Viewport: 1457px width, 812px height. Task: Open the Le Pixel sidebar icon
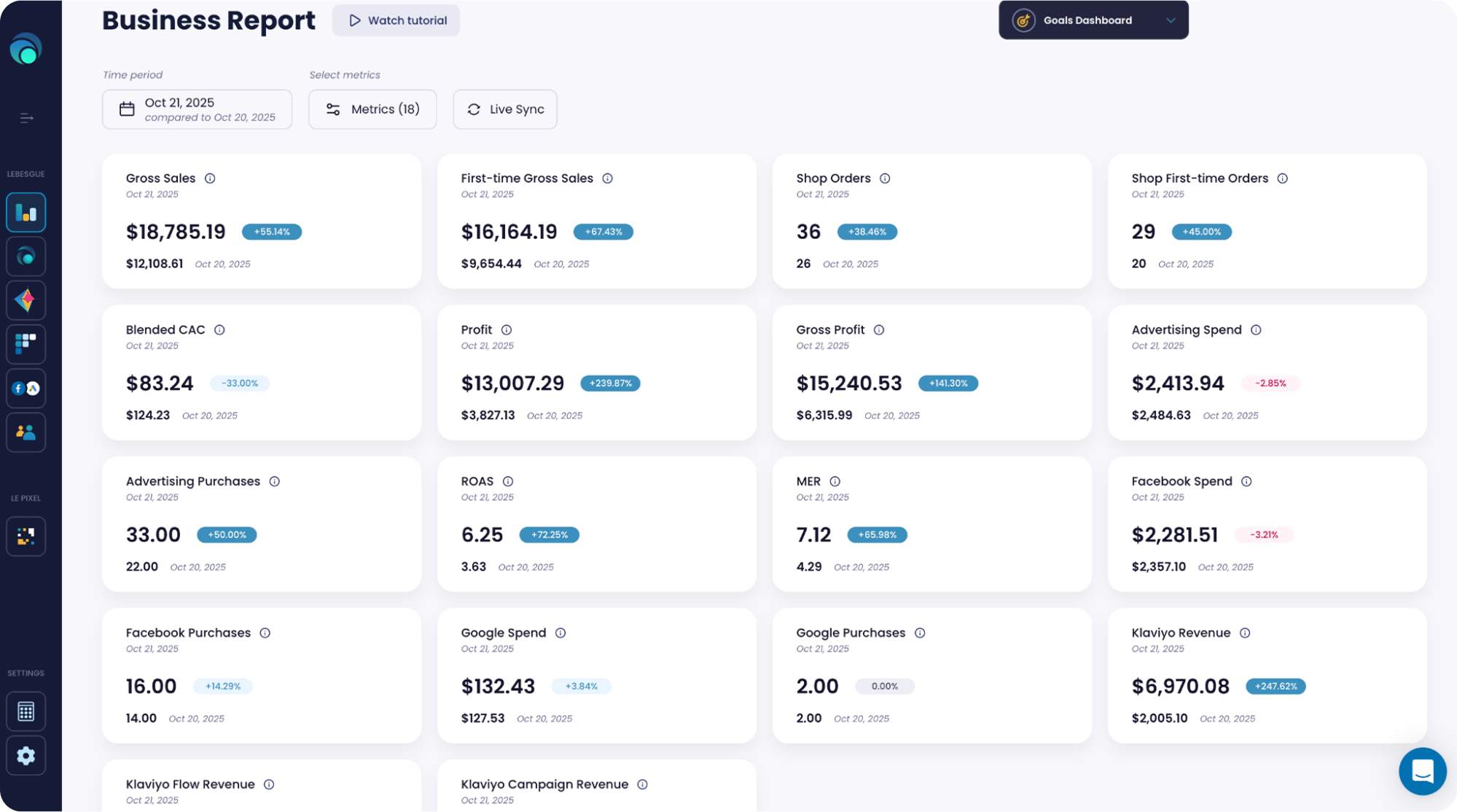[x=26, y=536]
